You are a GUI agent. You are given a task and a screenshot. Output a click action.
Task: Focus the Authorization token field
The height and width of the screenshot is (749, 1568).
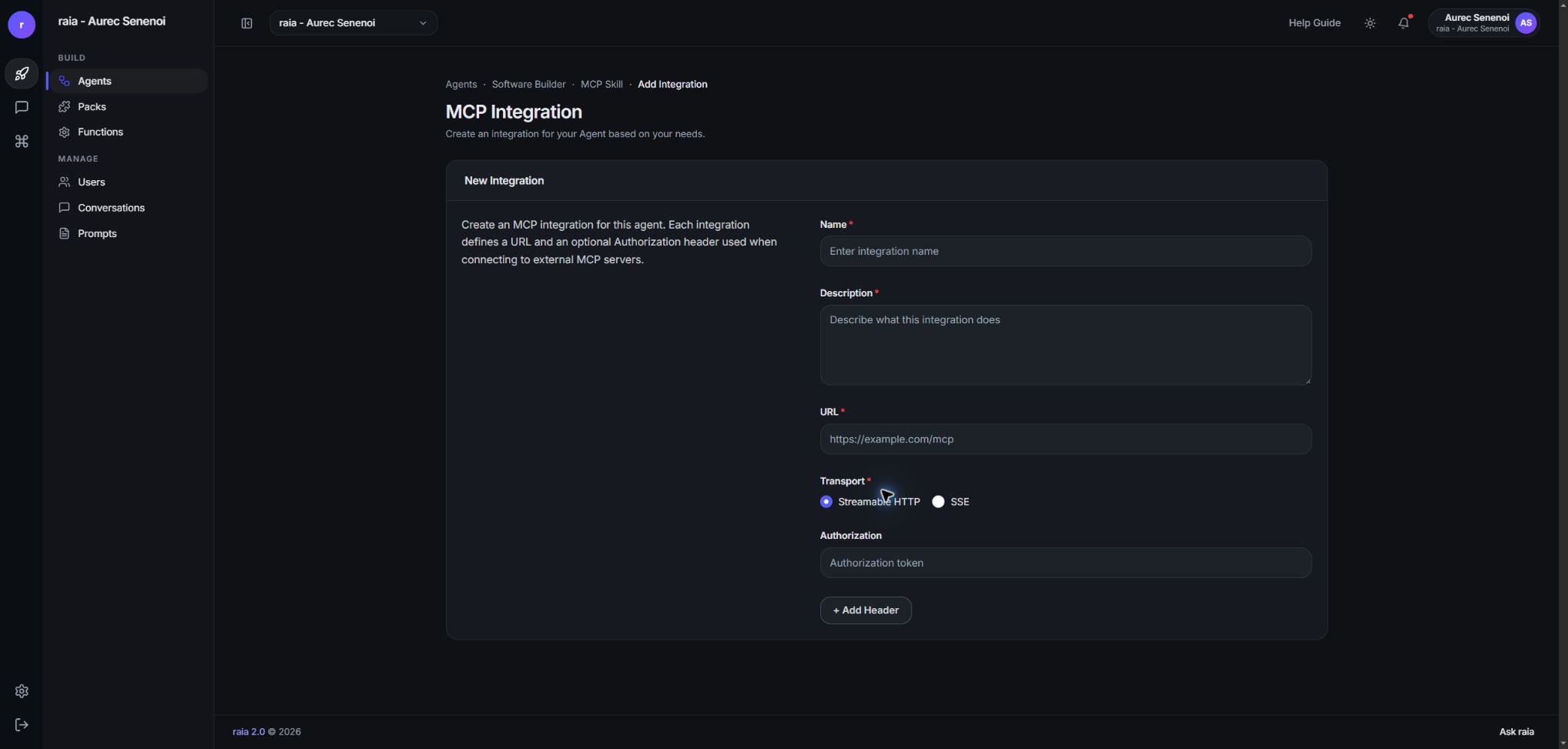(1066, 563)
